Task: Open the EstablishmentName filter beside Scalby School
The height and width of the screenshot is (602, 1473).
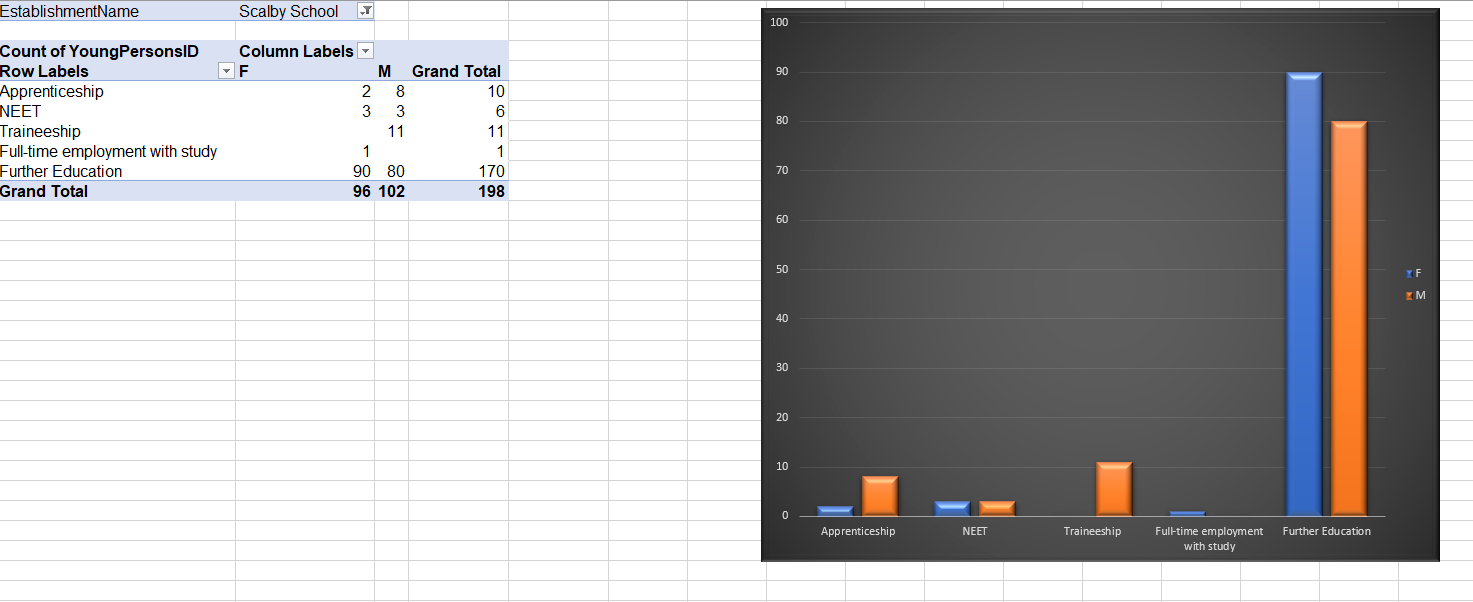Action: tap(365, 11)
